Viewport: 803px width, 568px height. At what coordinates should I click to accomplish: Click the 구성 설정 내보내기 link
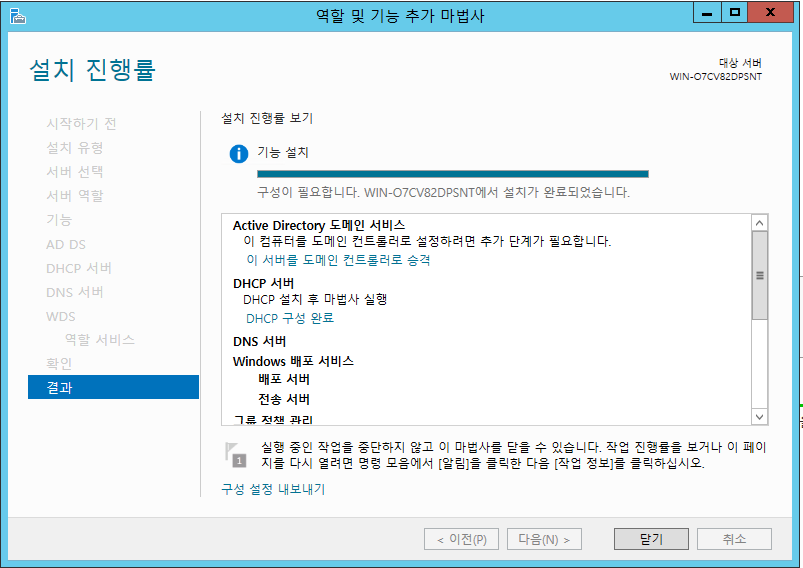273,489
